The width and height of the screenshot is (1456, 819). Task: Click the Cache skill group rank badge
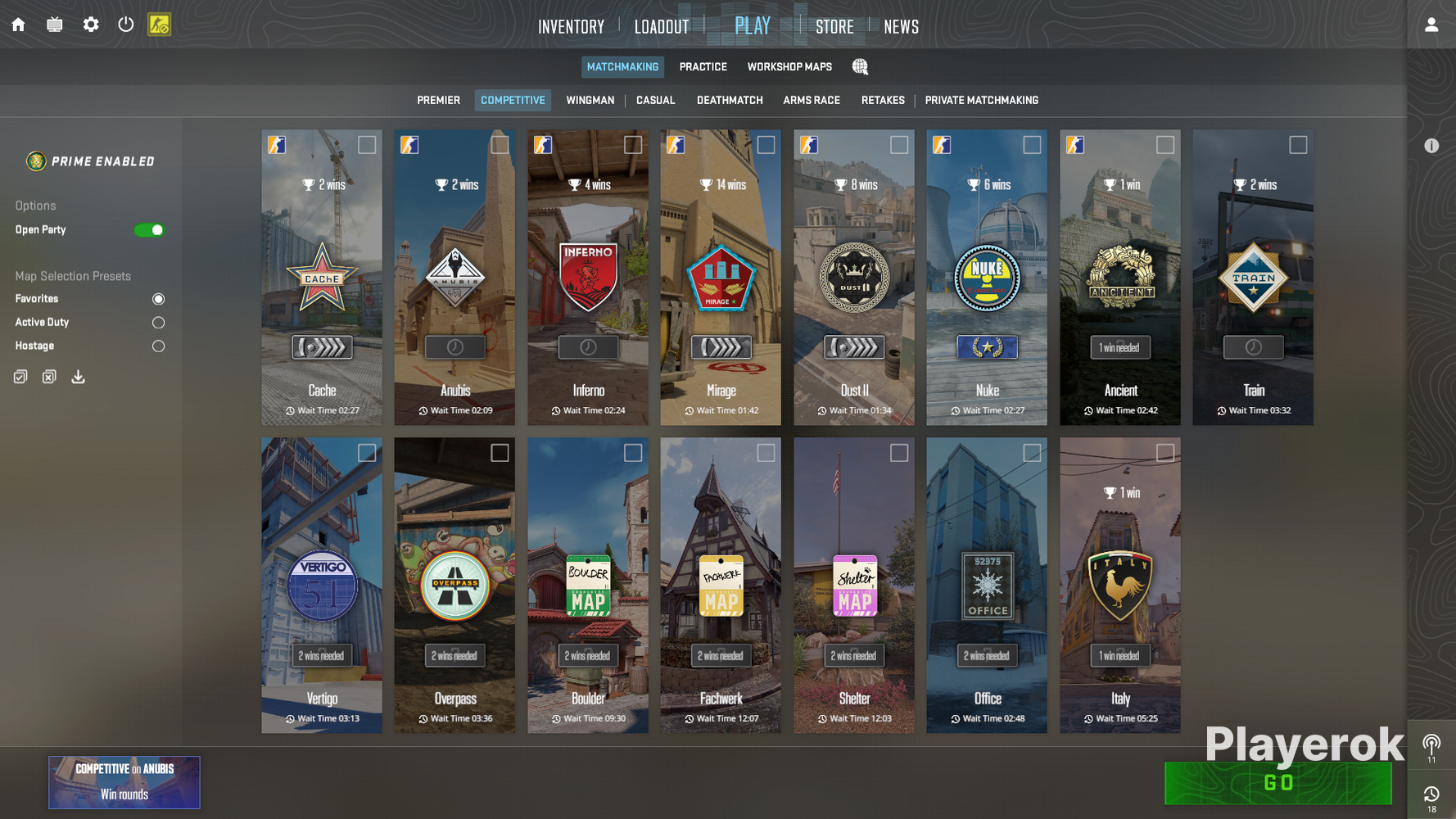[x=322, y=347]
